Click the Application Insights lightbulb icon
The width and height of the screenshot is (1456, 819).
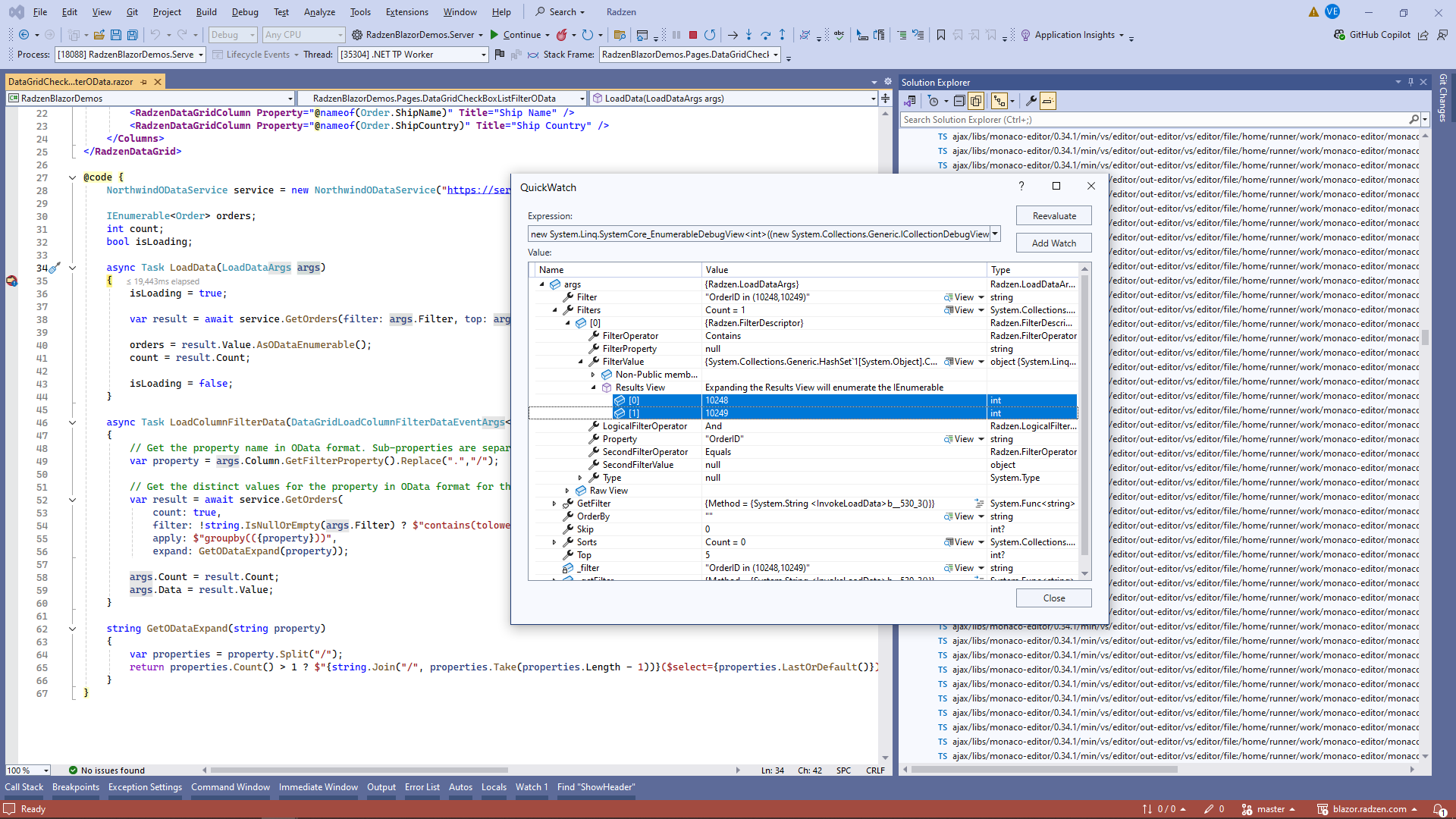[1026, 35]
